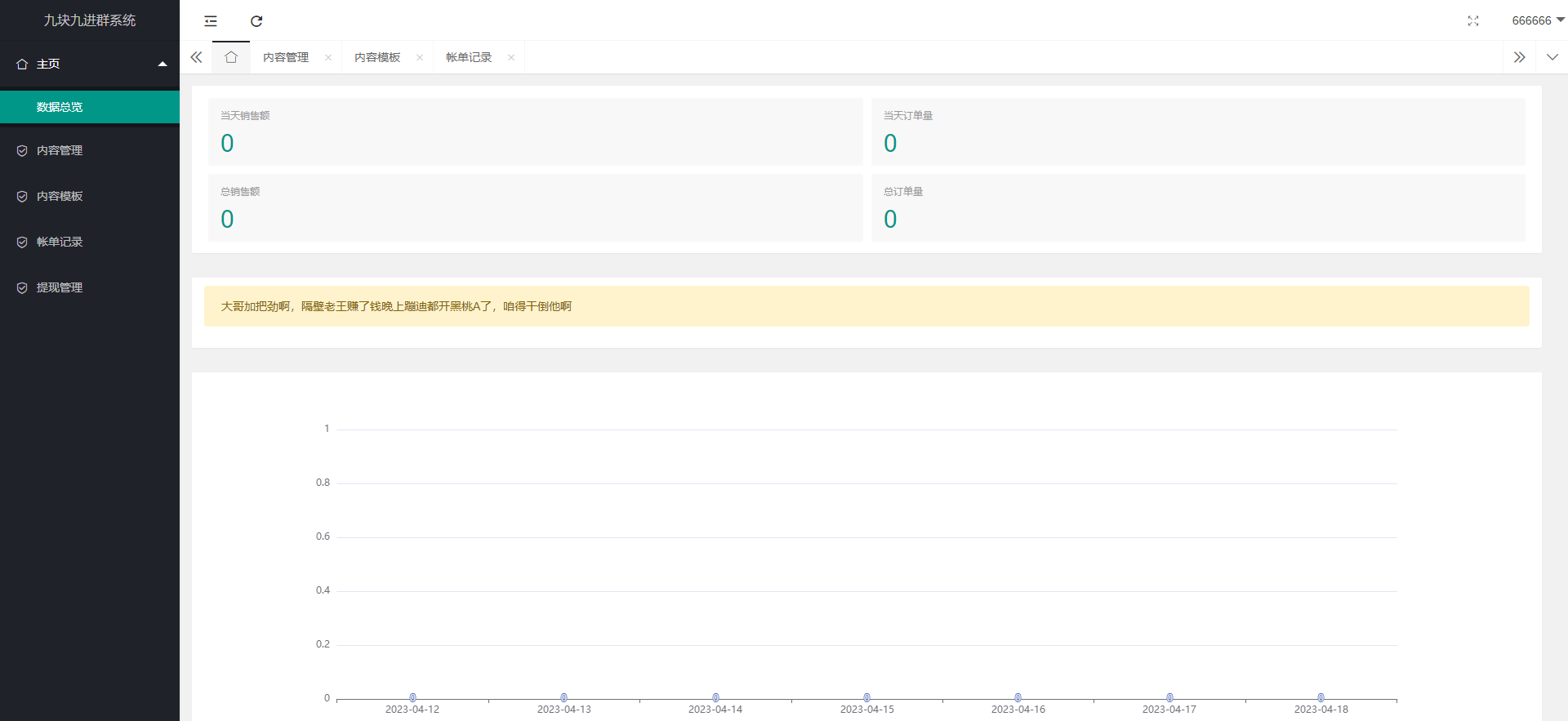Switch to the 帐单记录 tab

[469, 57]
